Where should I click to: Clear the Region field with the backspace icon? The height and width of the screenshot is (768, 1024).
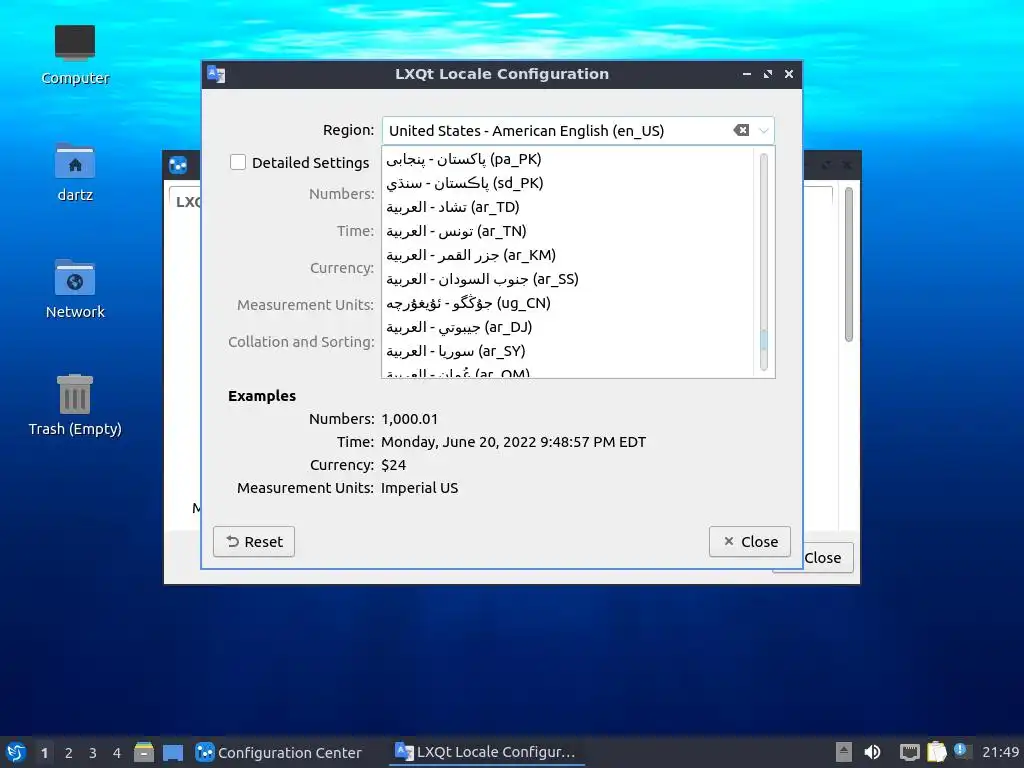(x=741, y=130)
